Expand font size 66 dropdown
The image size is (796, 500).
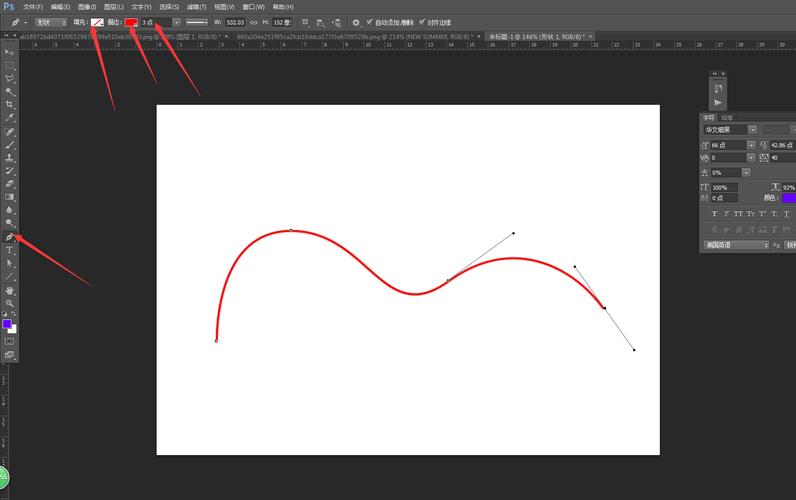tap(751, 145)
